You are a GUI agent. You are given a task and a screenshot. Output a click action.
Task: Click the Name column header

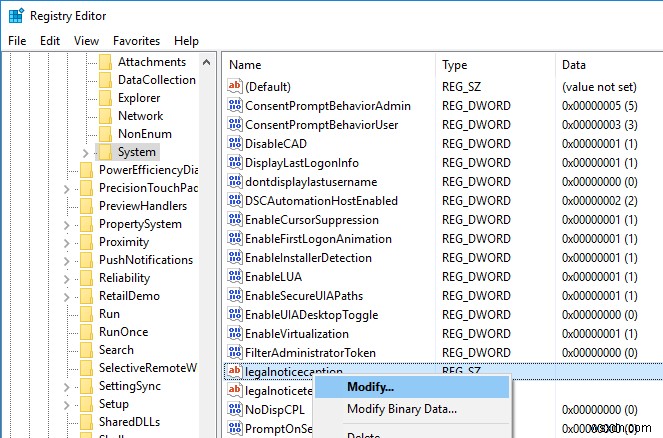(245, 65)
